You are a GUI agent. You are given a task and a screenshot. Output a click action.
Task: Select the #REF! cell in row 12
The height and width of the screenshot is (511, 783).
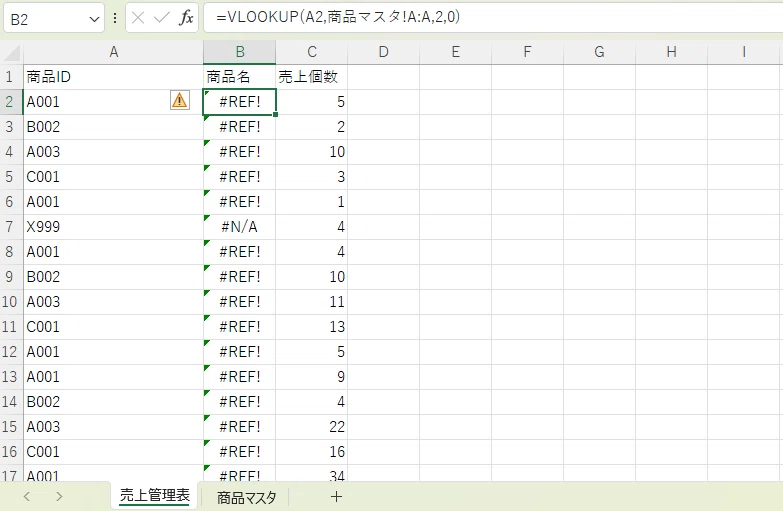point(240,352)
